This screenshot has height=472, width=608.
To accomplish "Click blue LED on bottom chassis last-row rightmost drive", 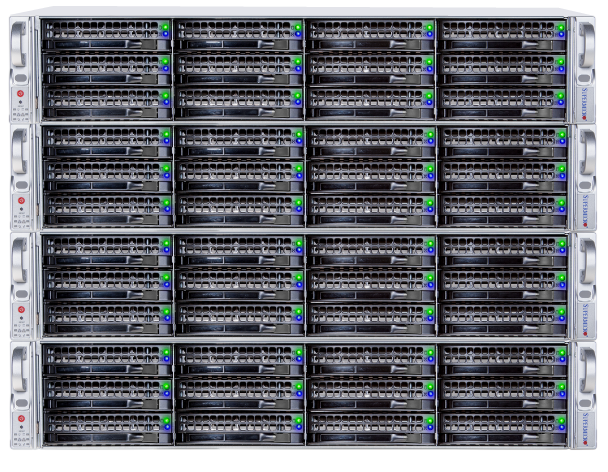I will pyautogui.click(x=562, y=427).
